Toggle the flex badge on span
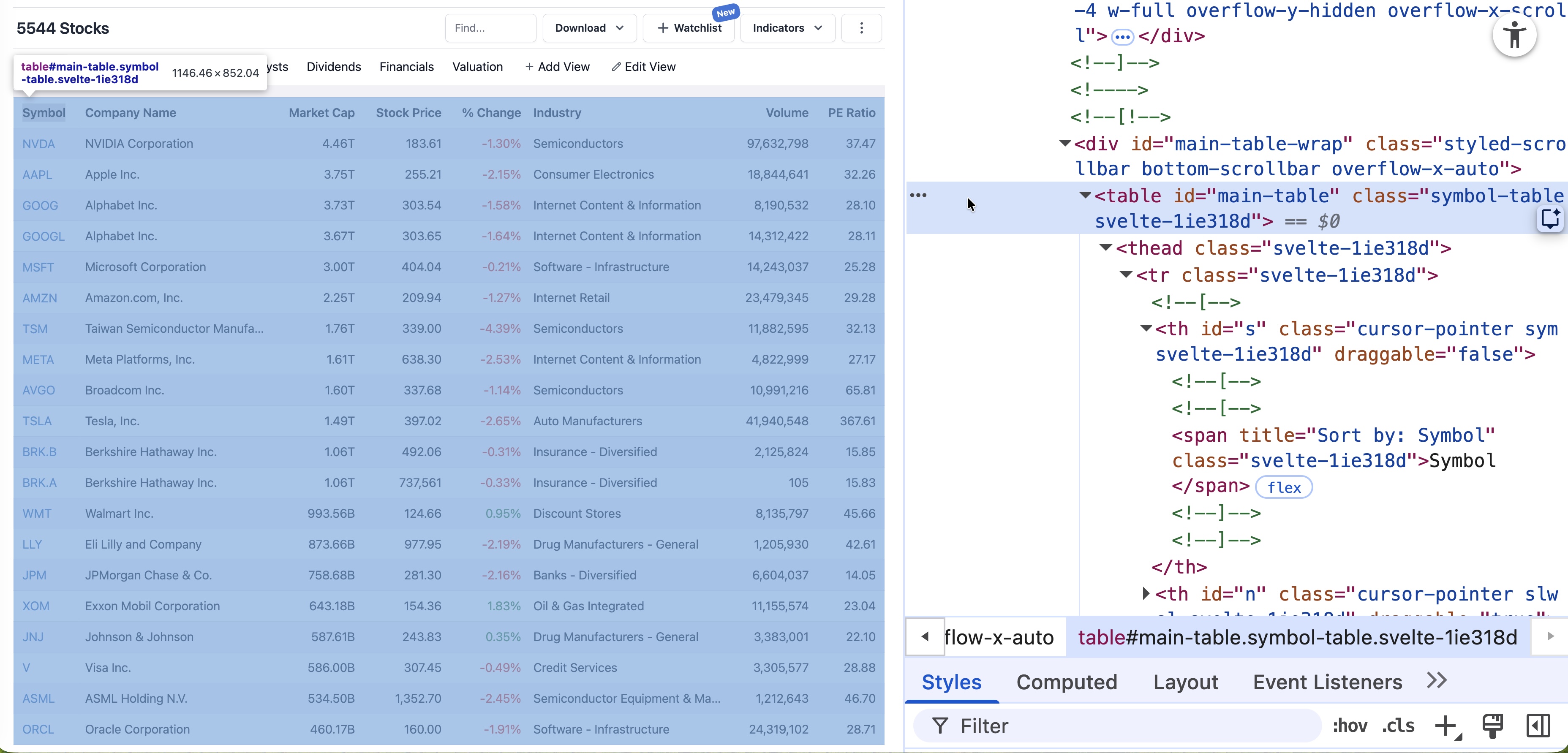Screen dimensions: 1568x753 click(x=1284, y=488)
